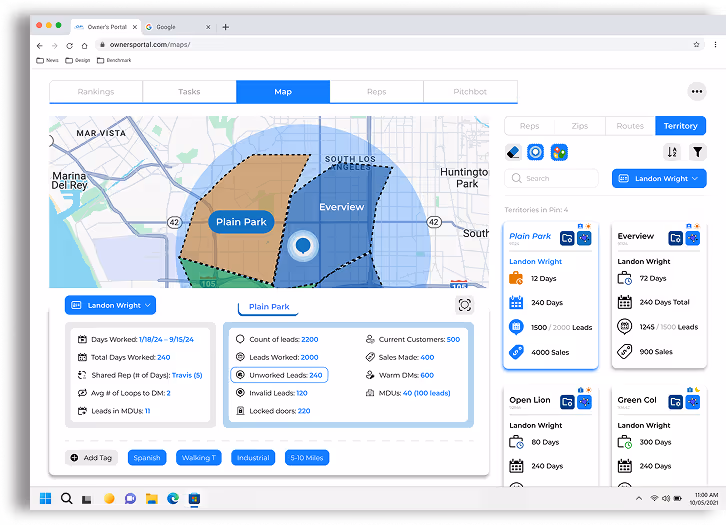726x525 pixels.
Task: Click the circular pin target icon
Action: [537, 152]
